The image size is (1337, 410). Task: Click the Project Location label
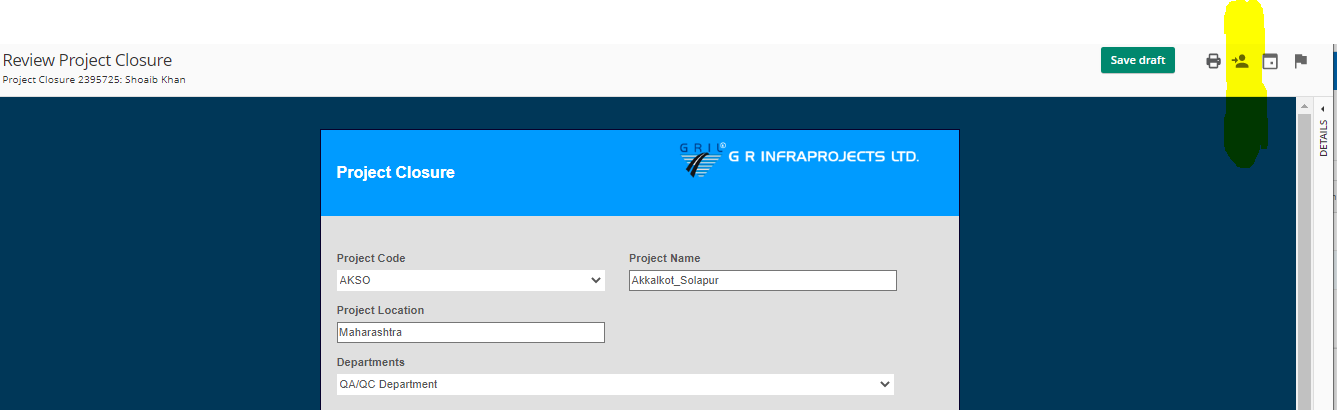pos(380,310)
